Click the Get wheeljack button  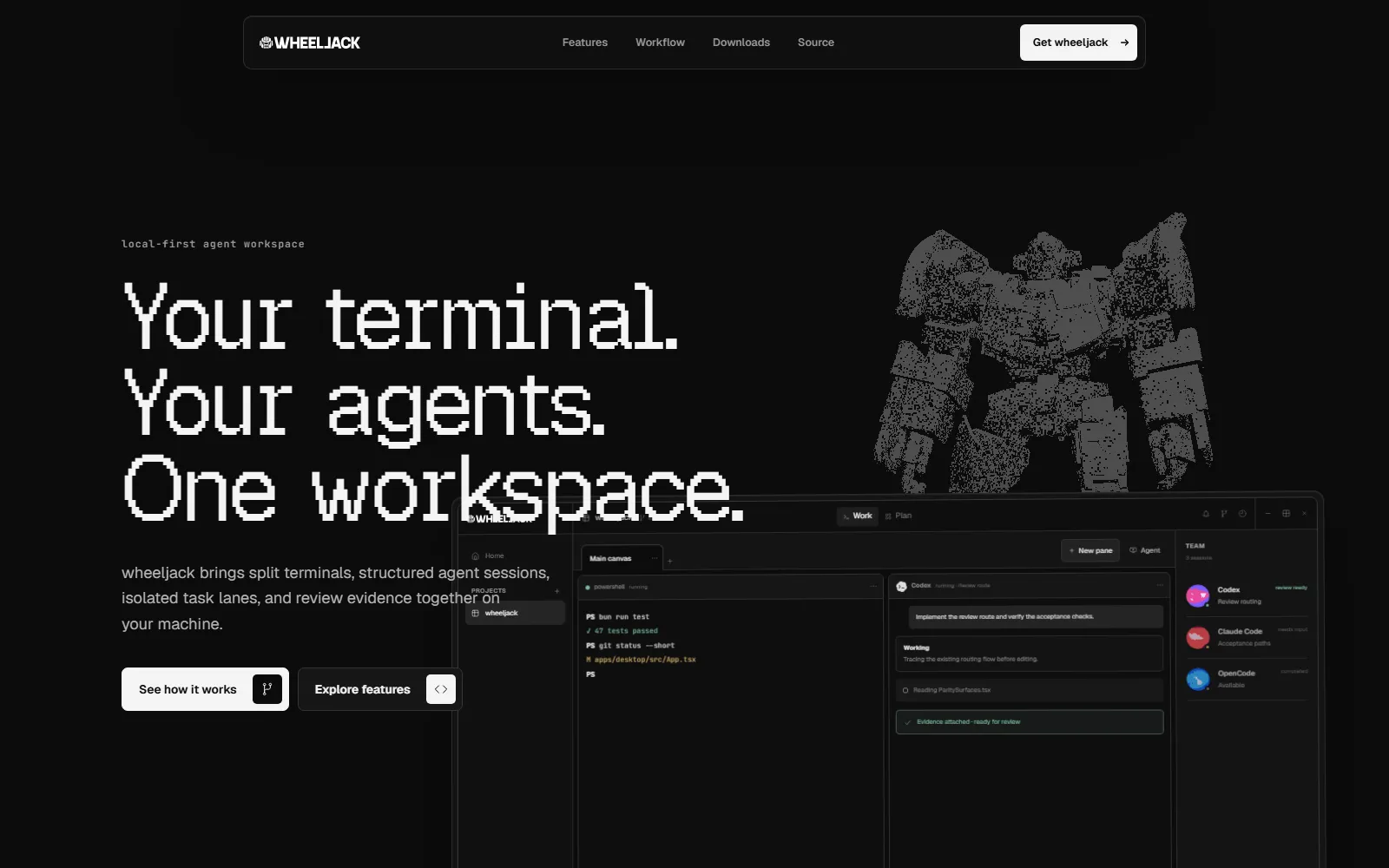[x=1078, y=43]
